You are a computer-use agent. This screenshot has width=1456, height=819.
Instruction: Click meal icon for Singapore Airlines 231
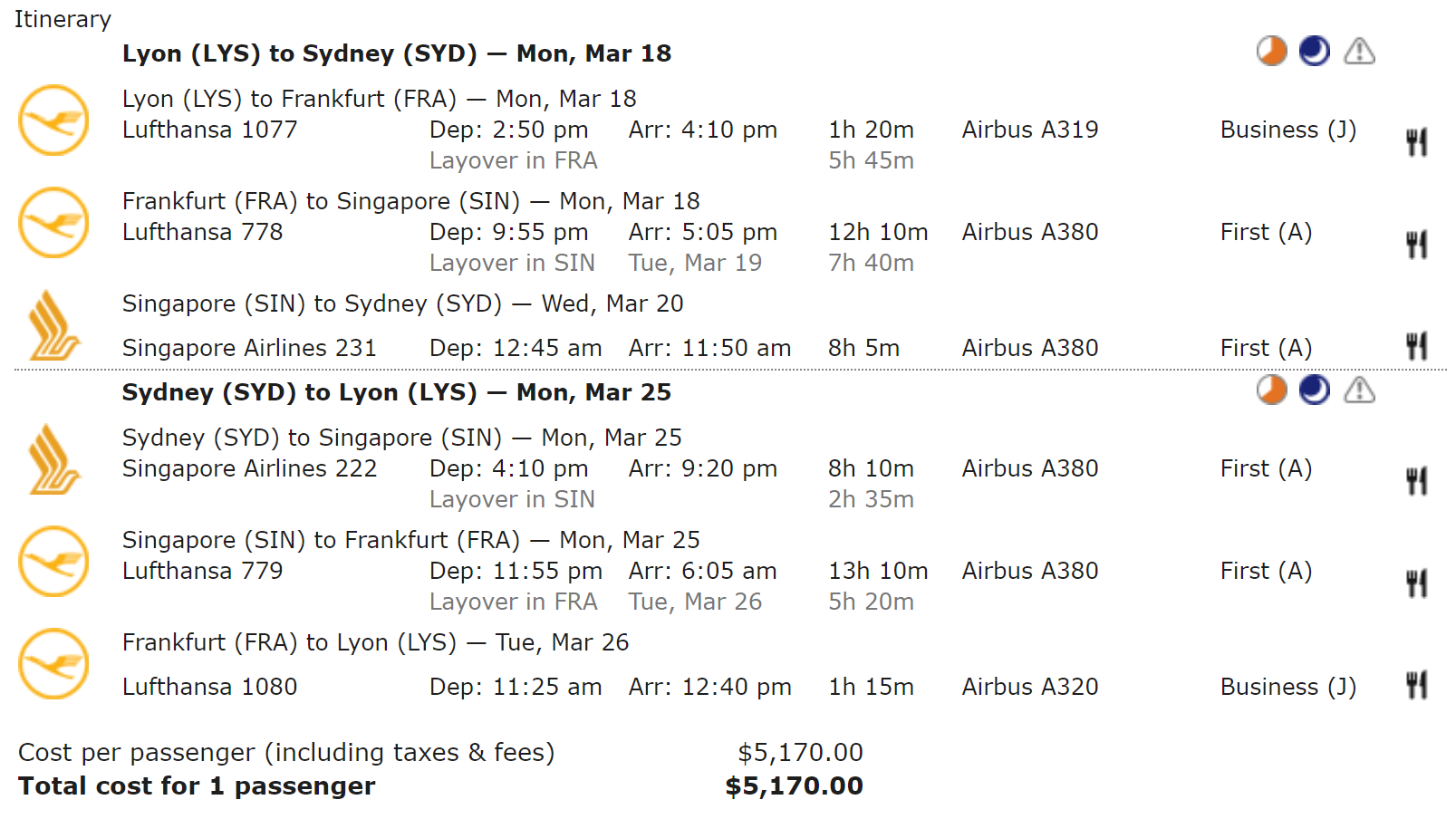pyautogui.click(x=1417, y=346)
